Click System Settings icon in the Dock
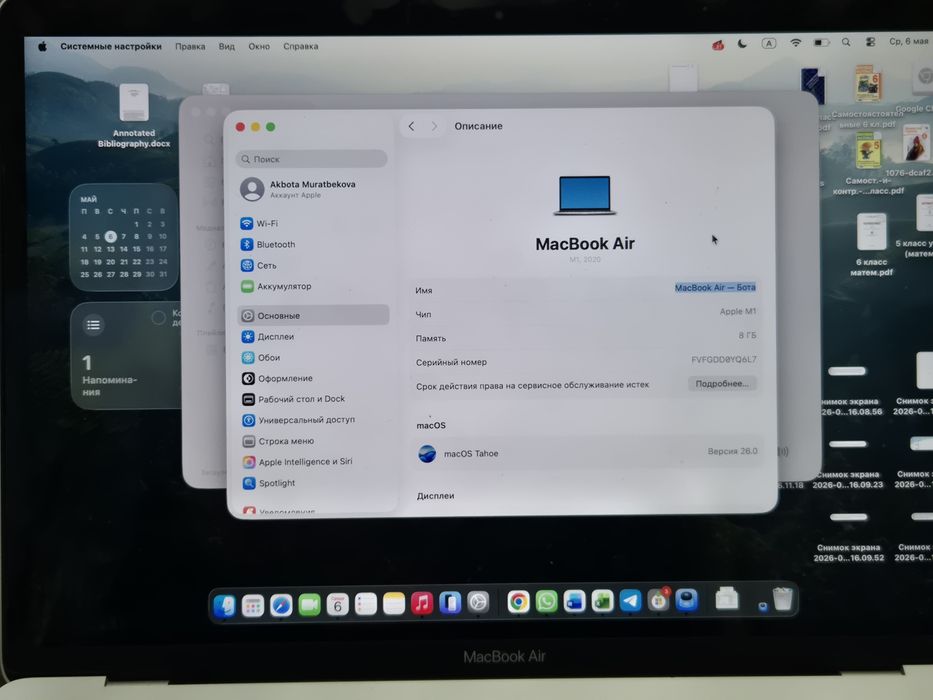The image size is (933, 700). (478, 602)
